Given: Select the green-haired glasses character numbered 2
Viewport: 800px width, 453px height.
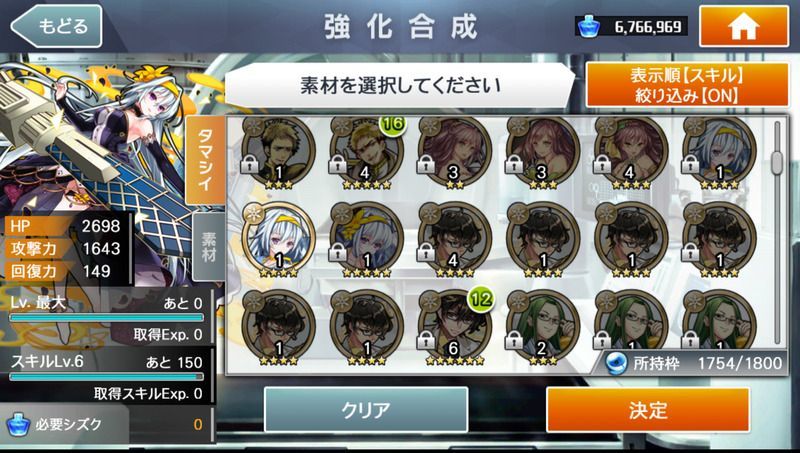Looking at the screenshot, I should pos(543,328).
